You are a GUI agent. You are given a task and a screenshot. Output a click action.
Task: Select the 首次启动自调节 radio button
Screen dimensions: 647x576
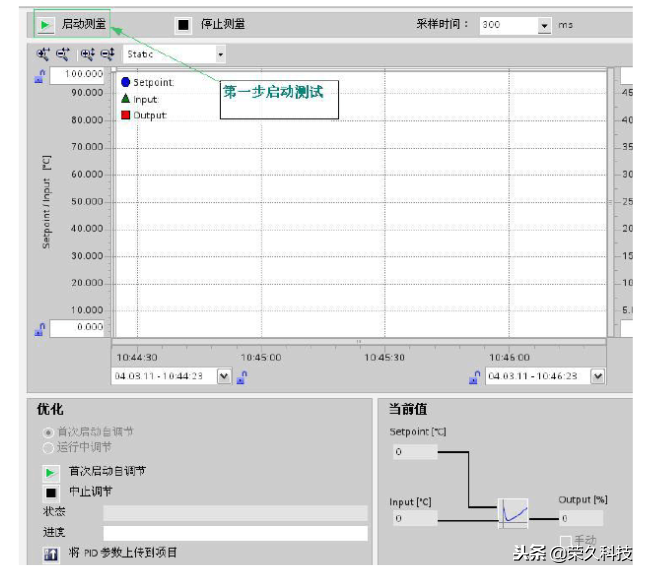(48, 432)
